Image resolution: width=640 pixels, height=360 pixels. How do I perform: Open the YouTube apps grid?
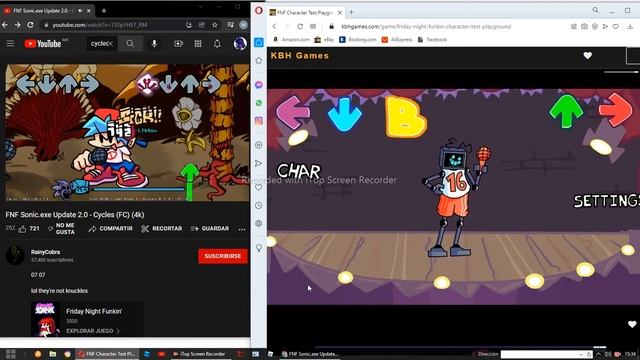pyautogui.click(x=198, y=44)
